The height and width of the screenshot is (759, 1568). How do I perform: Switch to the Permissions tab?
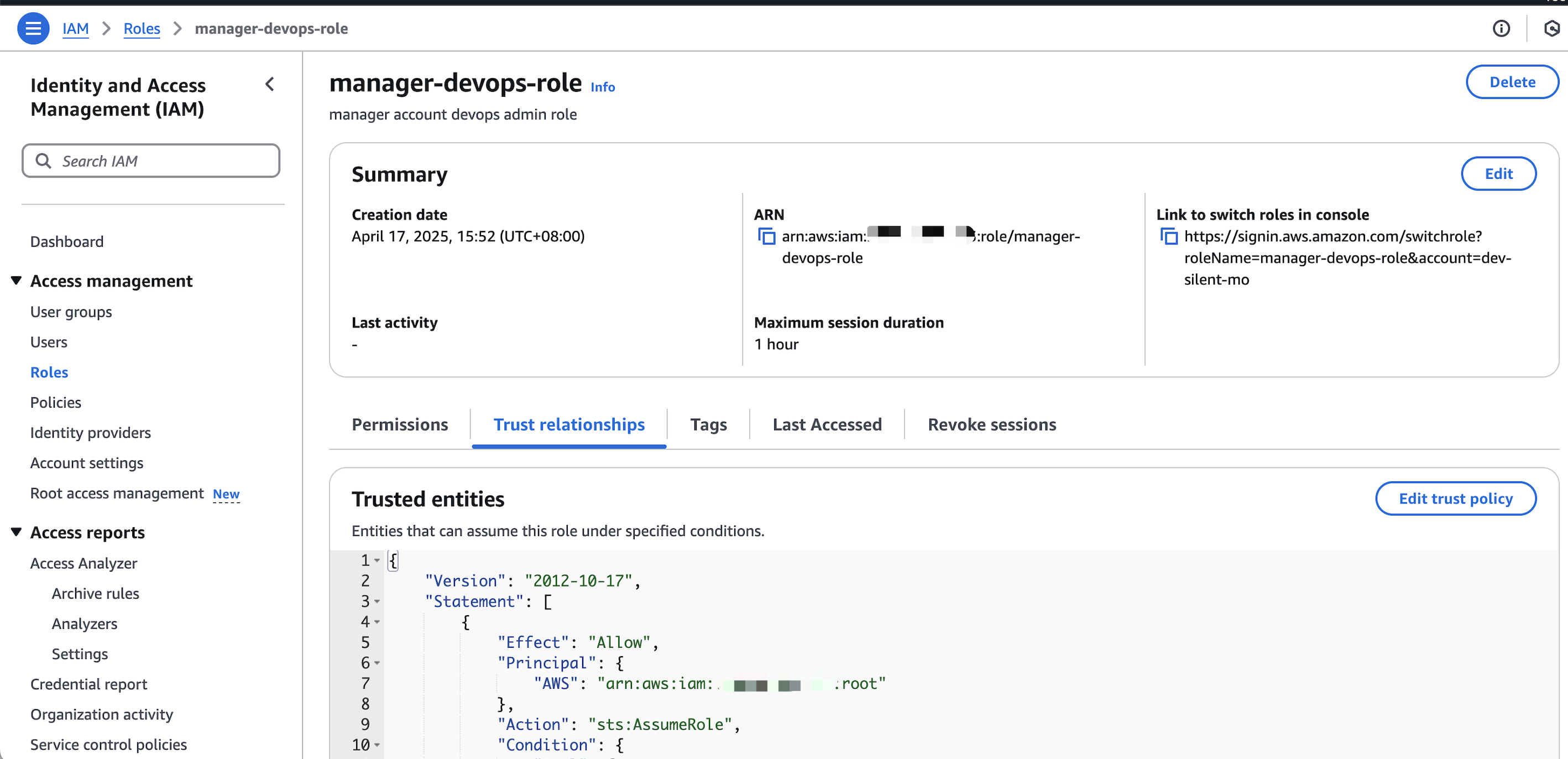coord(399,424)
